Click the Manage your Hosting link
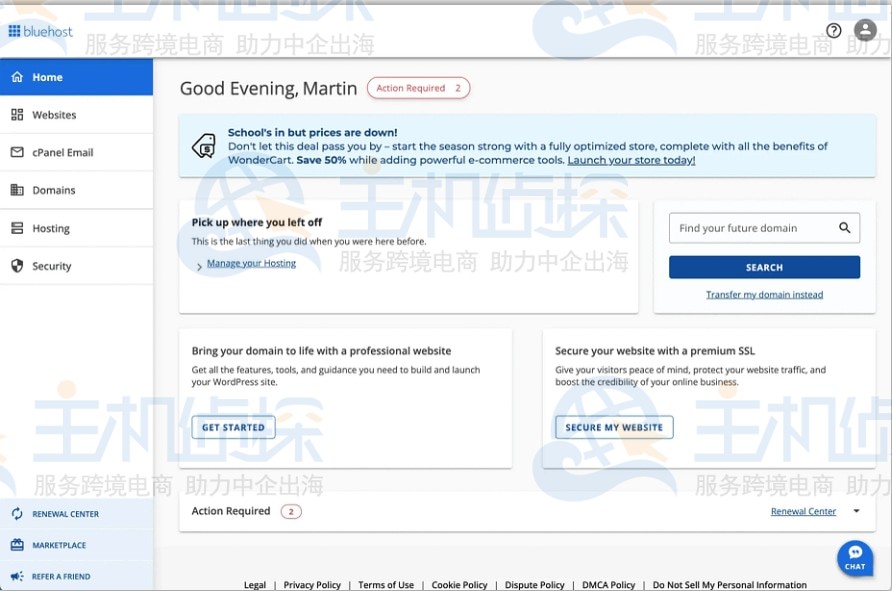This screenshot has height=591, width=892. click(x=251, y=263)
